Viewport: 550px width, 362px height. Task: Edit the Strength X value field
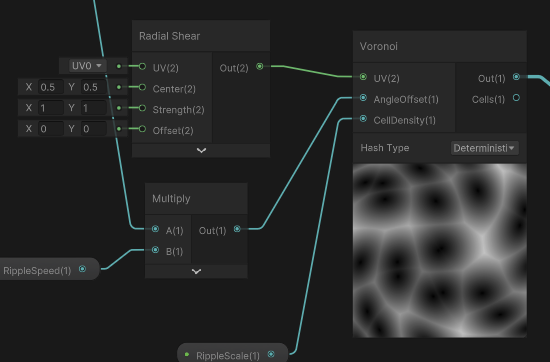[51, 108]
